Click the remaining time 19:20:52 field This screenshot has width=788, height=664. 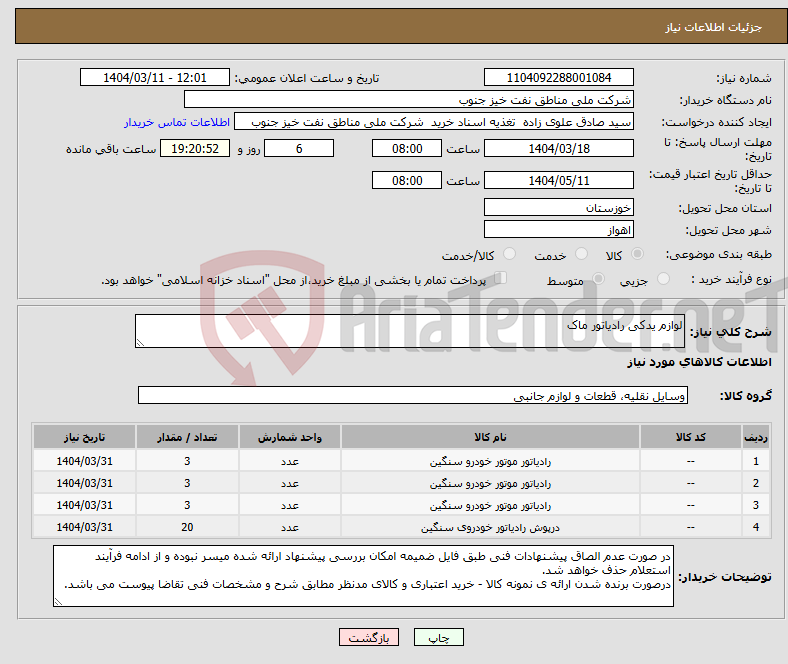tap(195, 148)
